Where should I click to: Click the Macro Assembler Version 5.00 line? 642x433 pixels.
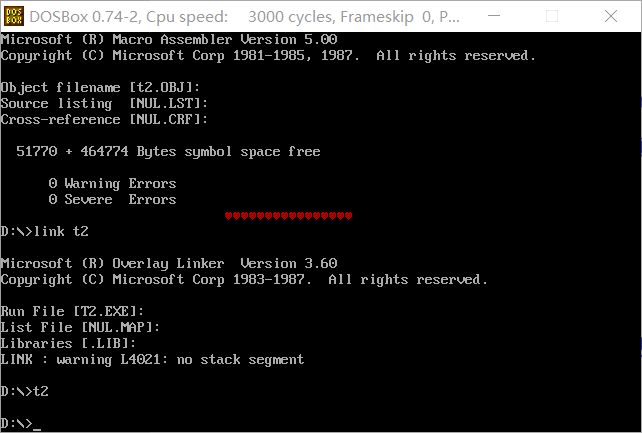pyautogui.click(x=168, y=40)
